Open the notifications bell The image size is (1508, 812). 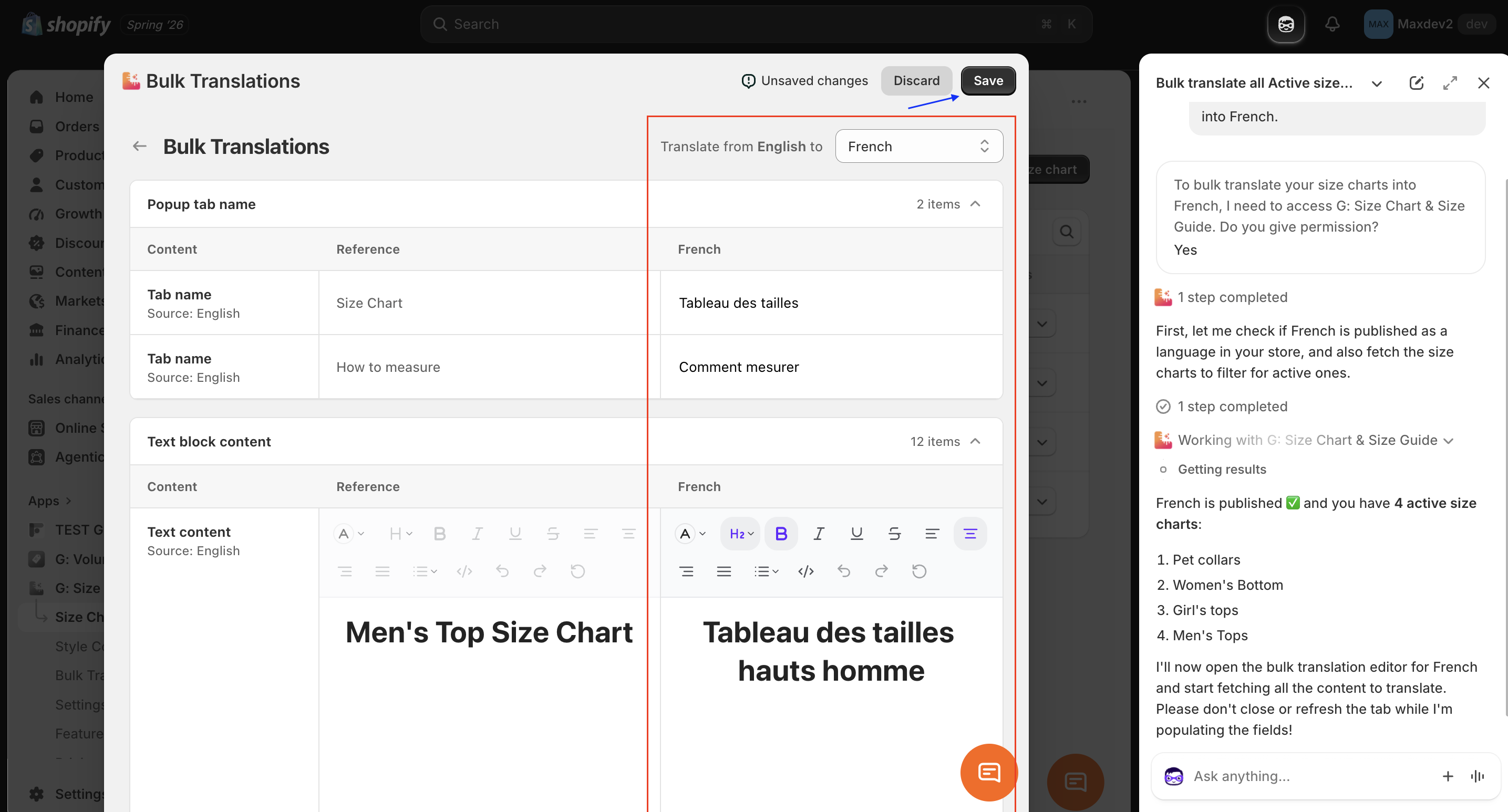1333,24
